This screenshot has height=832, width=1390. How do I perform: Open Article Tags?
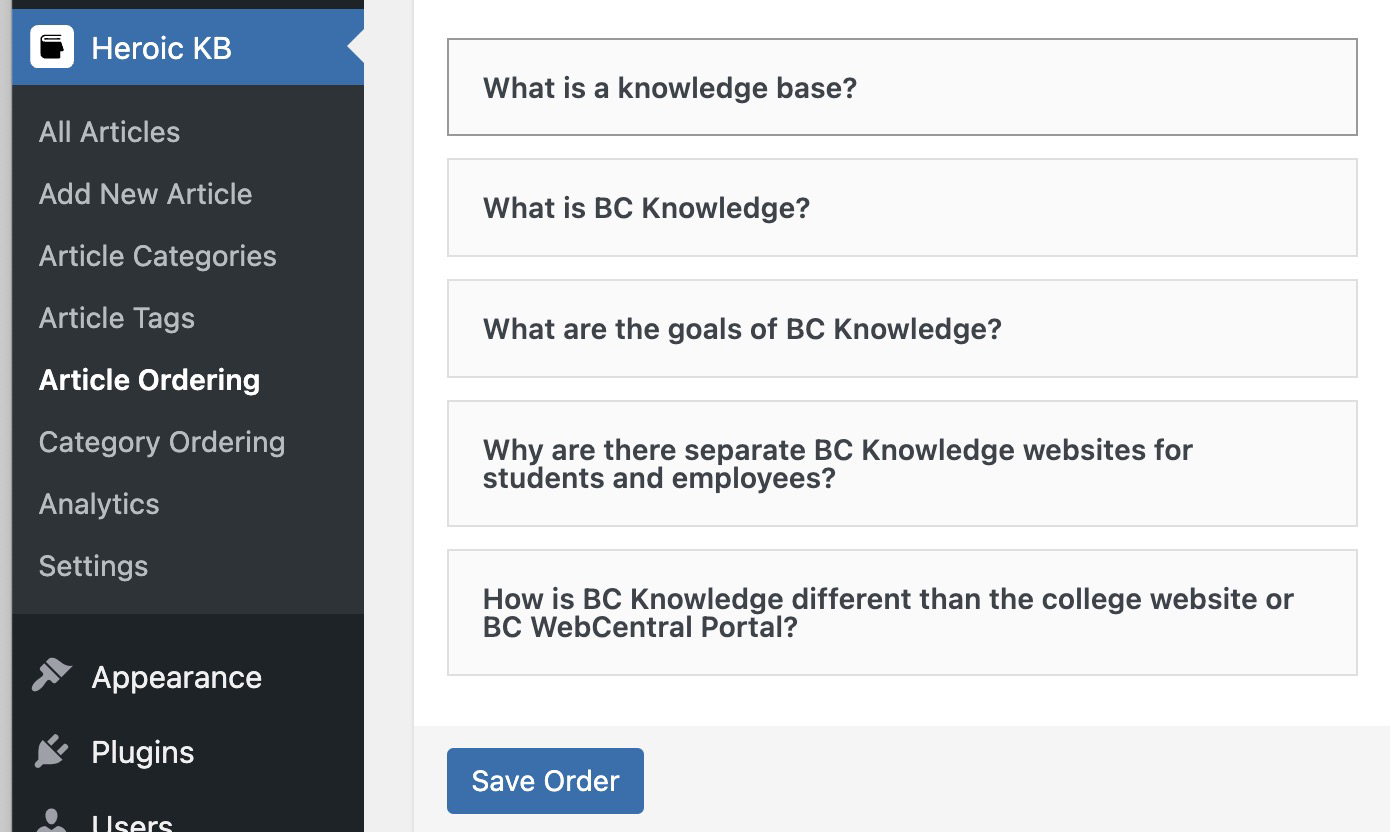click(x=116, y=318)
